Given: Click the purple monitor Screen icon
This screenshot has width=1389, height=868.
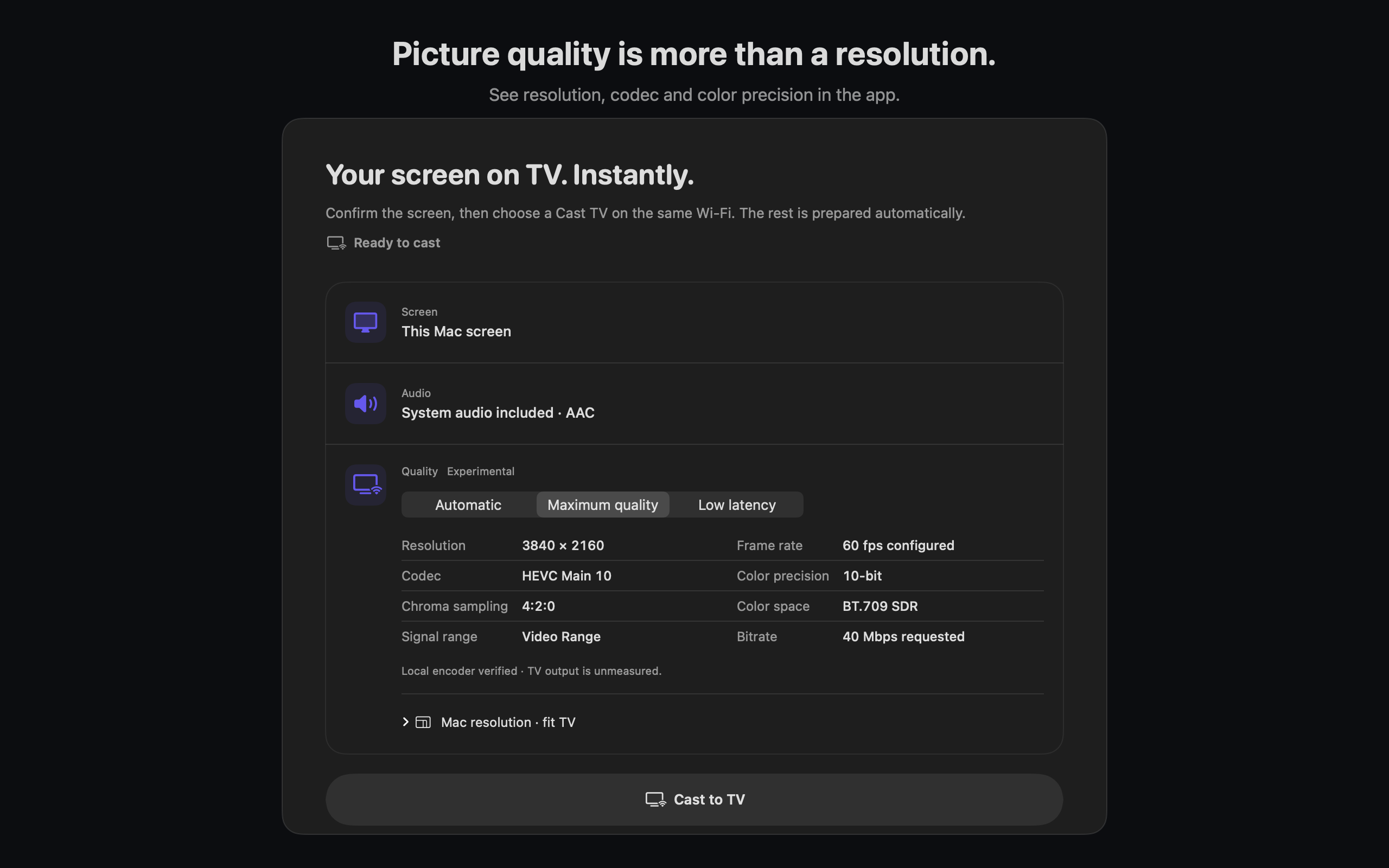Looking at the screenshot, I should (366, 322).
